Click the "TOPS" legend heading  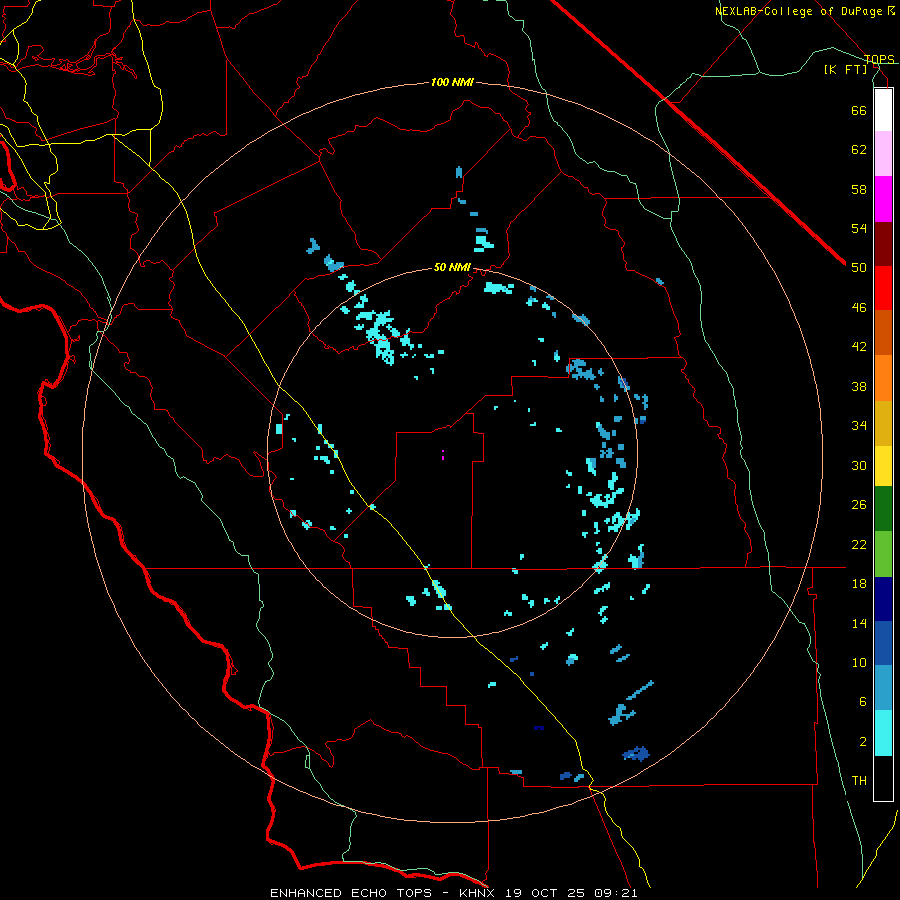pyautogui.click(x=879, y=59)
